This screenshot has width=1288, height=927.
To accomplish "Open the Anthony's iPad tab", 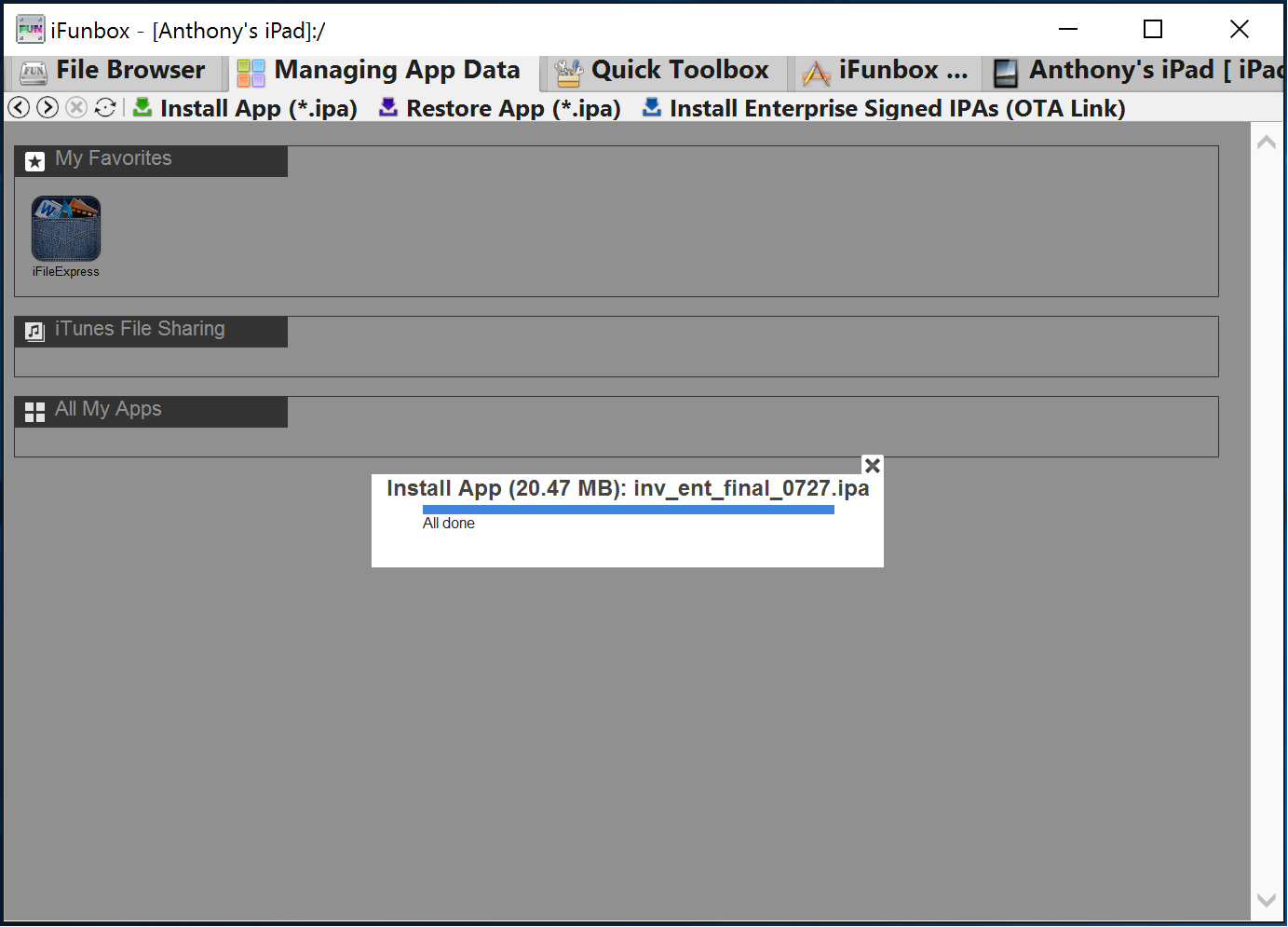I will pyautogui.click(x=1136, y=71).
